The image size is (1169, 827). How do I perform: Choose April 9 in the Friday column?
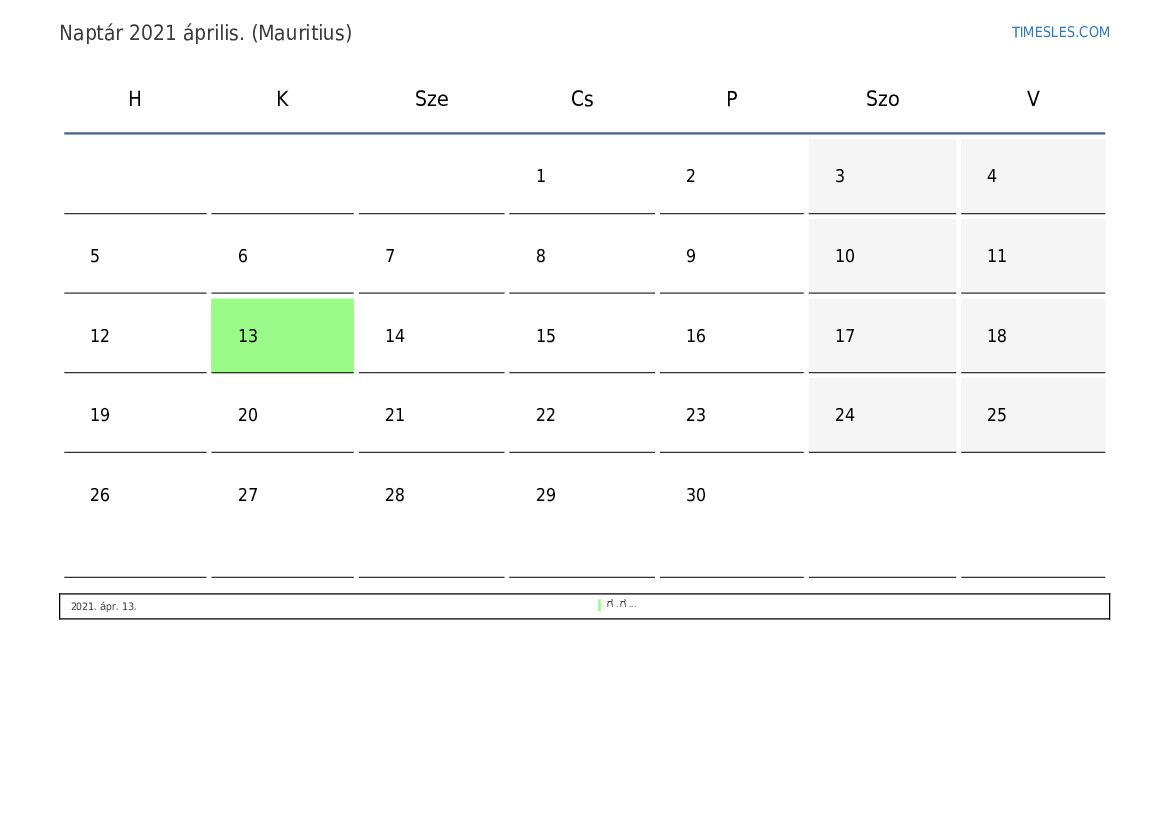click(x=731, y=256)
